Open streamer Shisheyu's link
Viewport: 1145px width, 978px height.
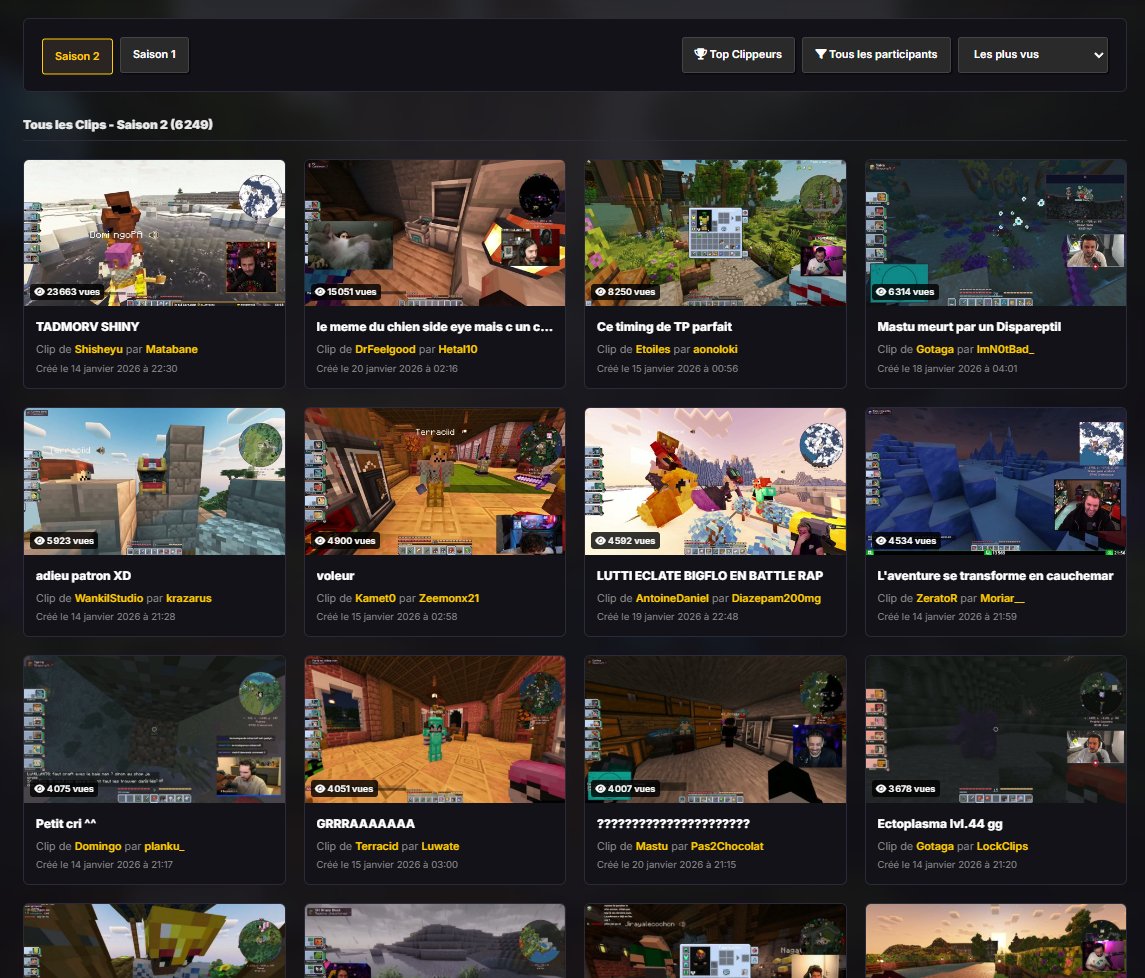[99, 349]
